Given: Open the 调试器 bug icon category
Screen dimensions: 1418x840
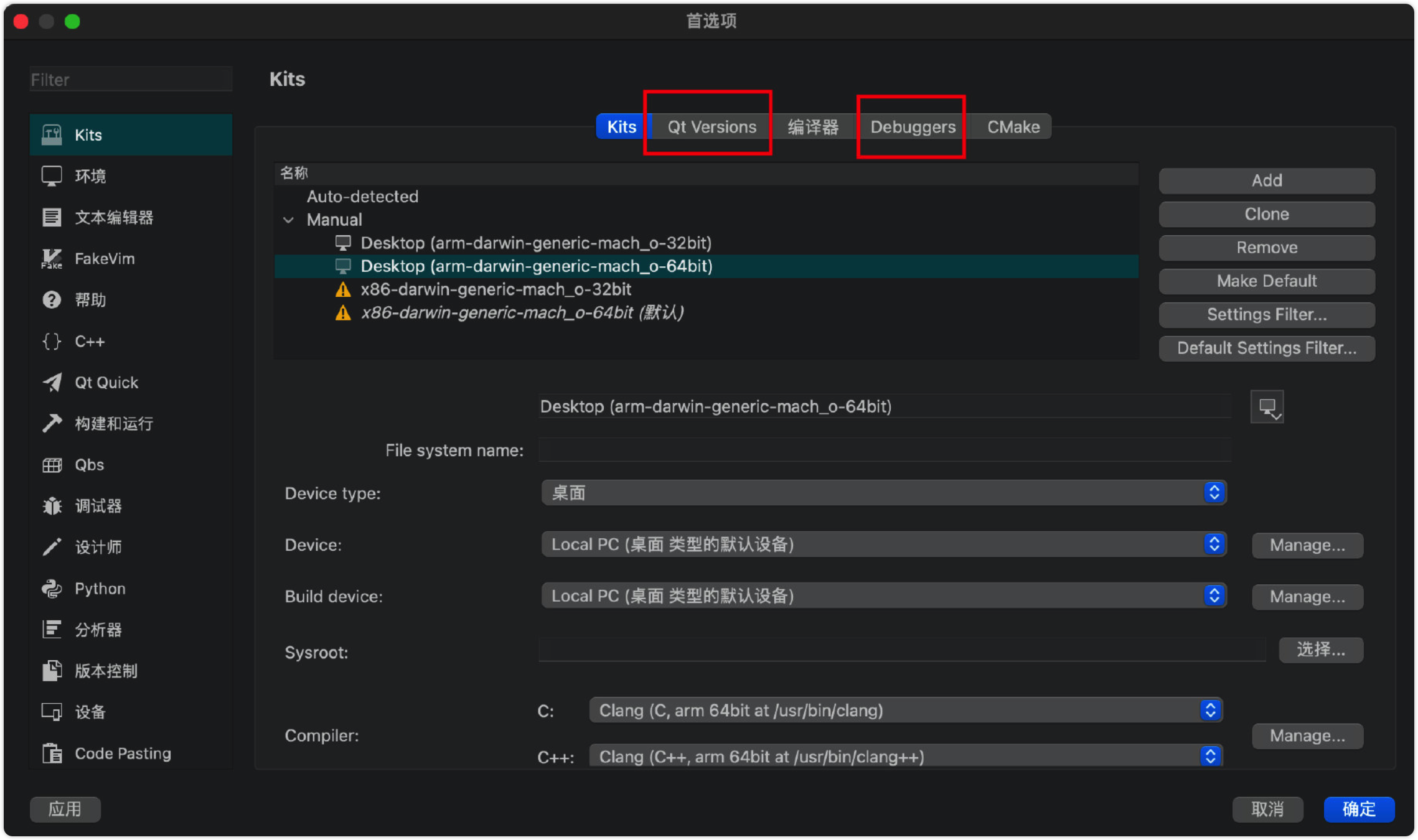Looking at the screenshot, I should tap(52, 506).
